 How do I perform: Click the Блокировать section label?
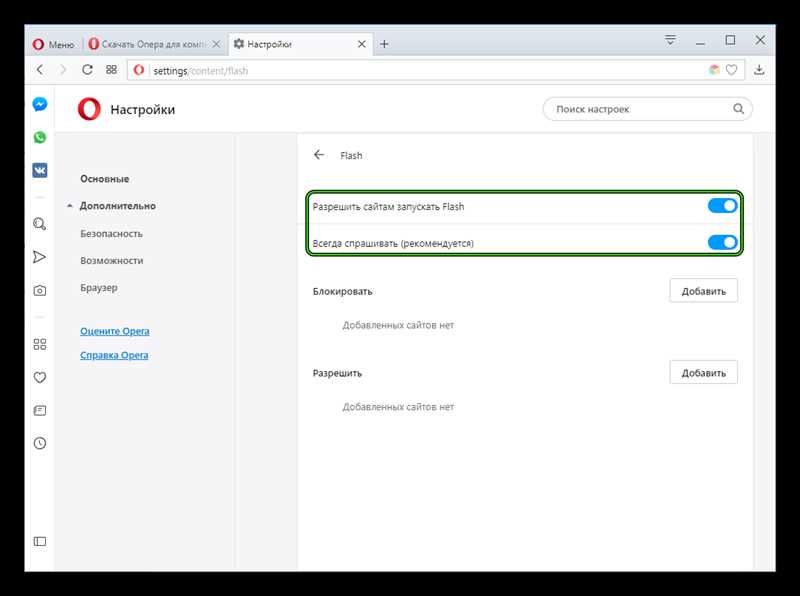(x=342, y=291)
